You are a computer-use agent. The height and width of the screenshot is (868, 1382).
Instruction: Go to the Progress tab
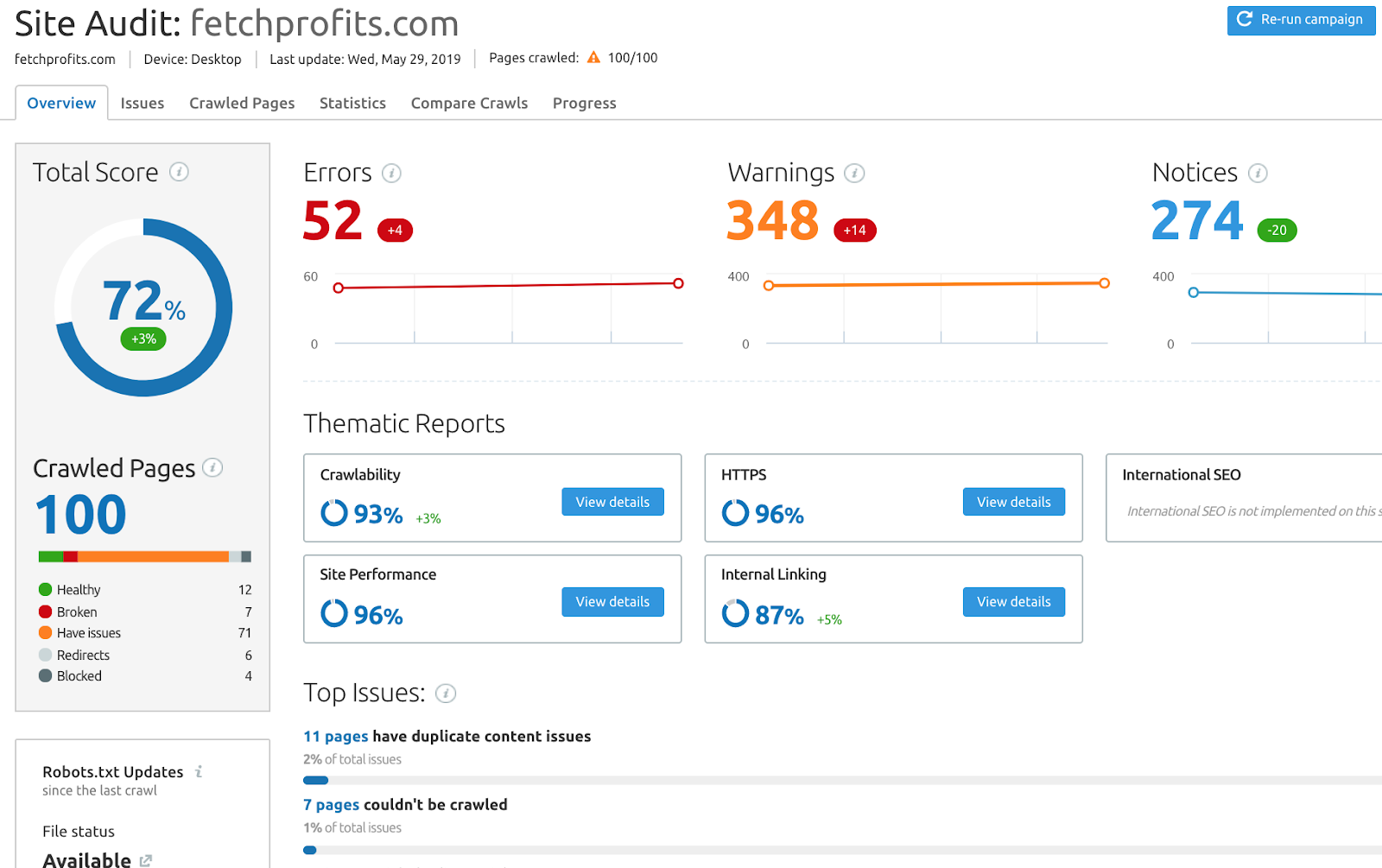coord(585,103)
